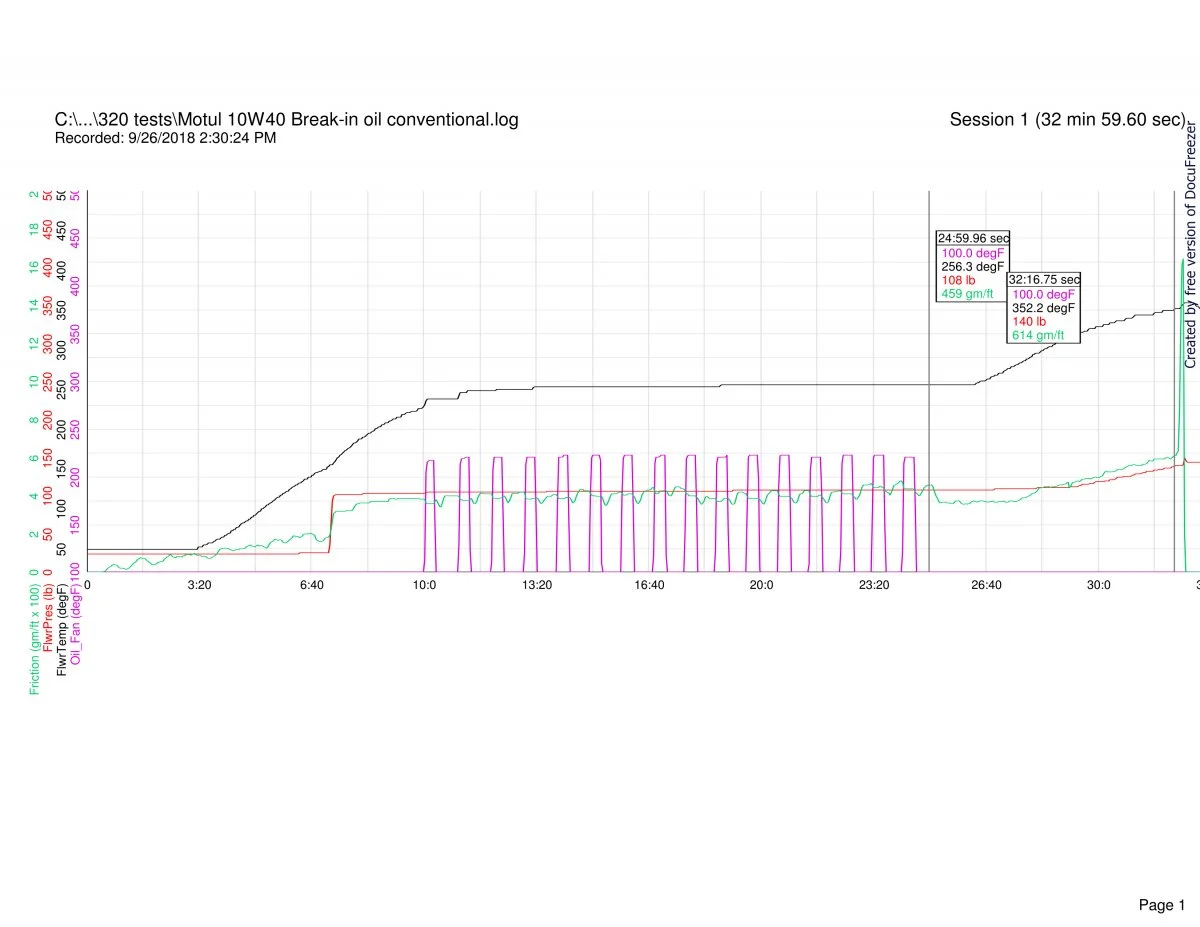This screenshot has width=1200, height=927.
Task: Click the 24:59.96 sec cursor readout header
Action: coord(973,238)
